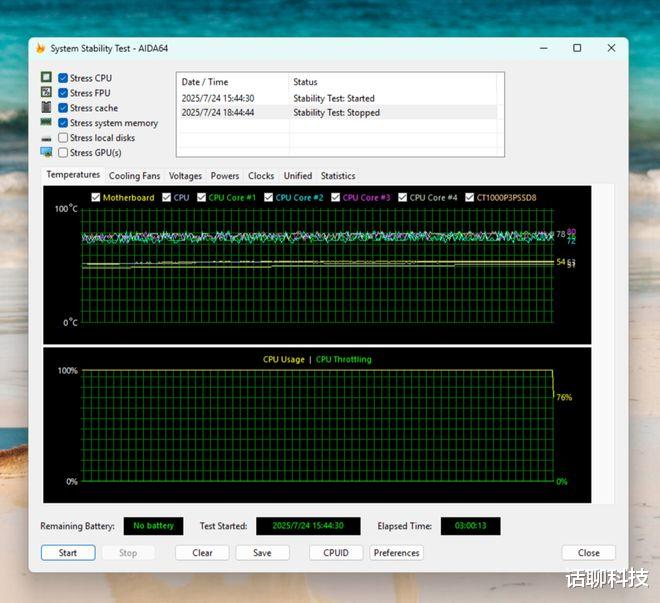Image resolution: width=660 pixels, height=603 pixels.
Task: Click the 2025/7/24 18:44:44 log timestamp
Action: 218,113
